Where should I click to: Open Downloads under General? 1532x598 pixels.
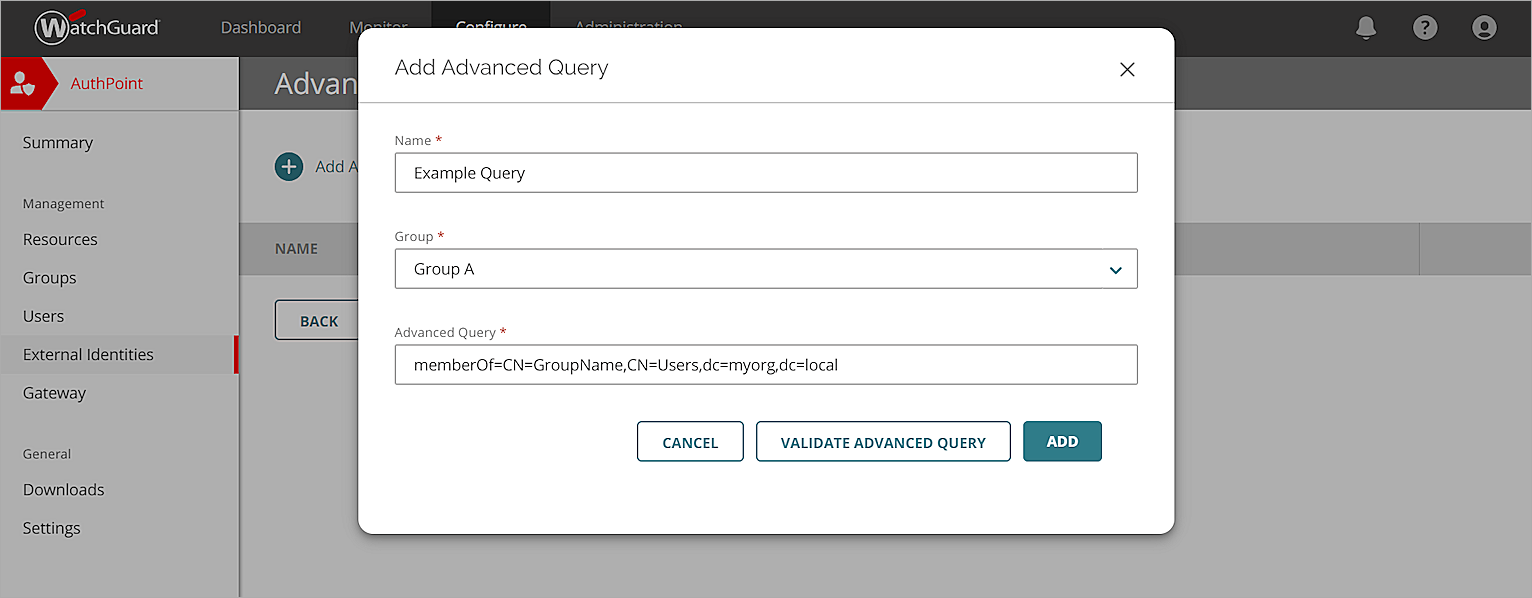tap(64, 490)
